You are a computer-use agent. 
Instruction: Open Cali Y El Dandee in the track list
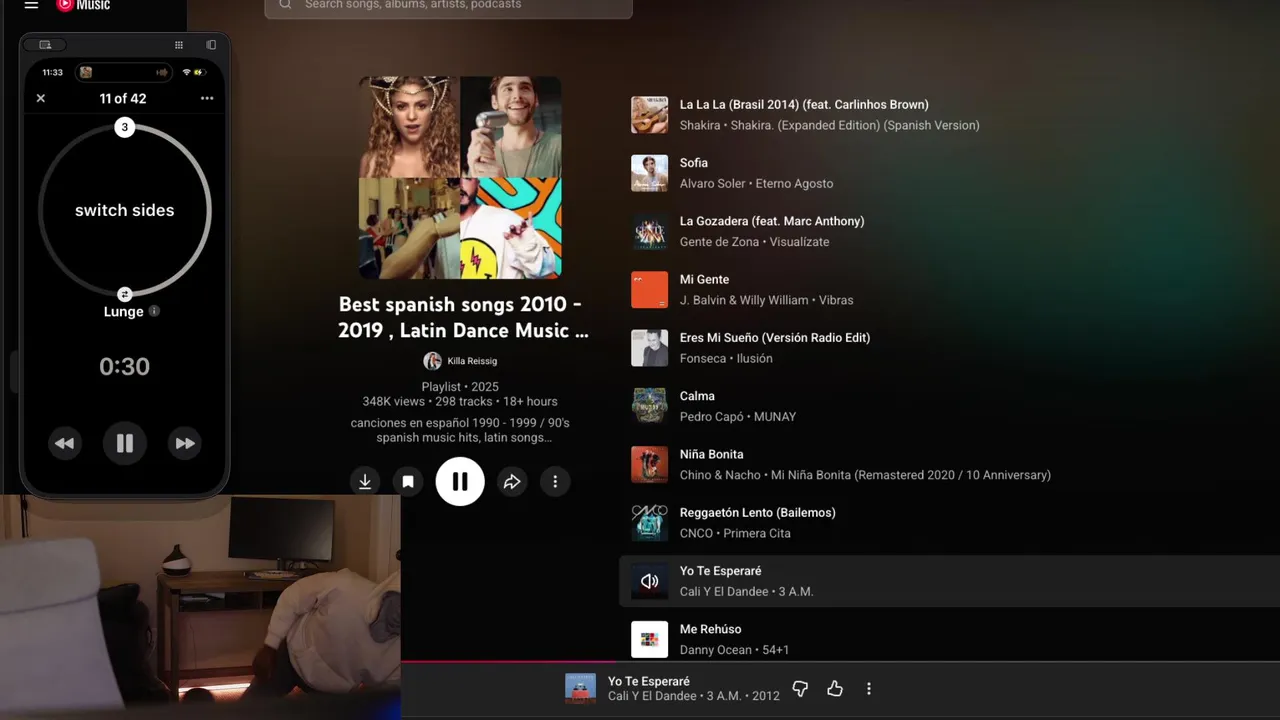click(725, 592)
